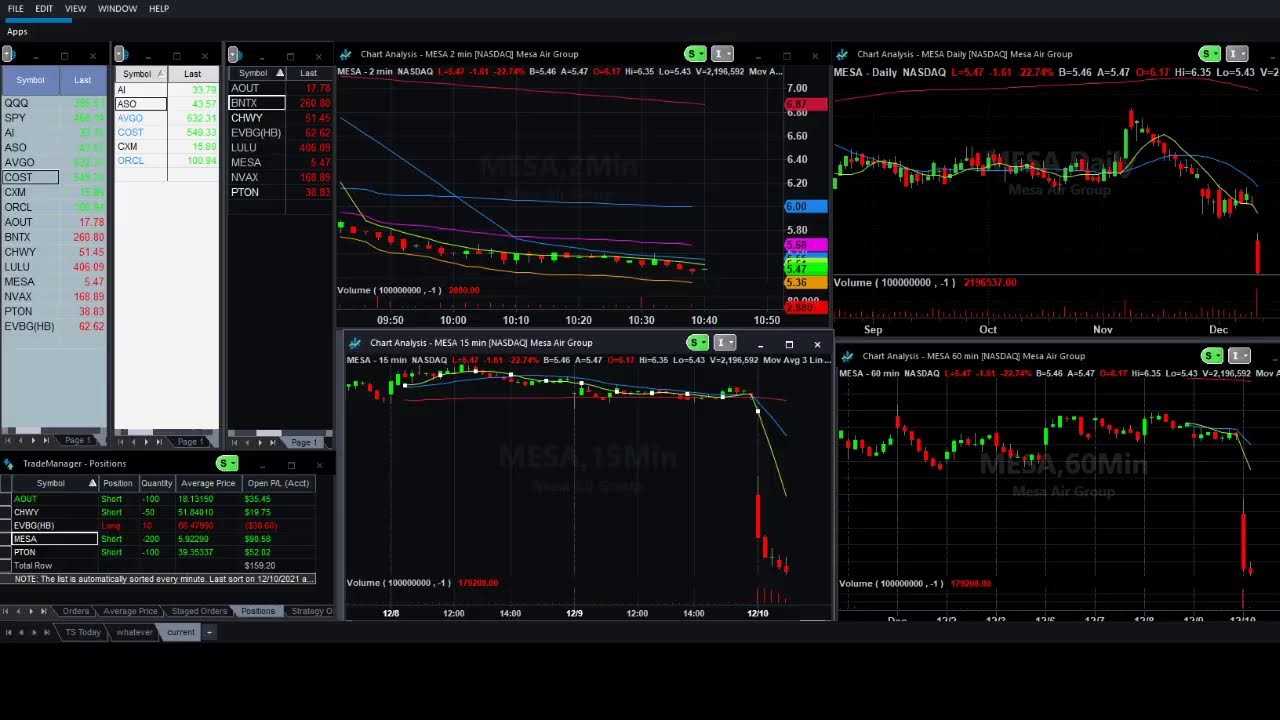Open the WINDOW menu
This screenshot has height=720, width=1280.
click(117, 9)
